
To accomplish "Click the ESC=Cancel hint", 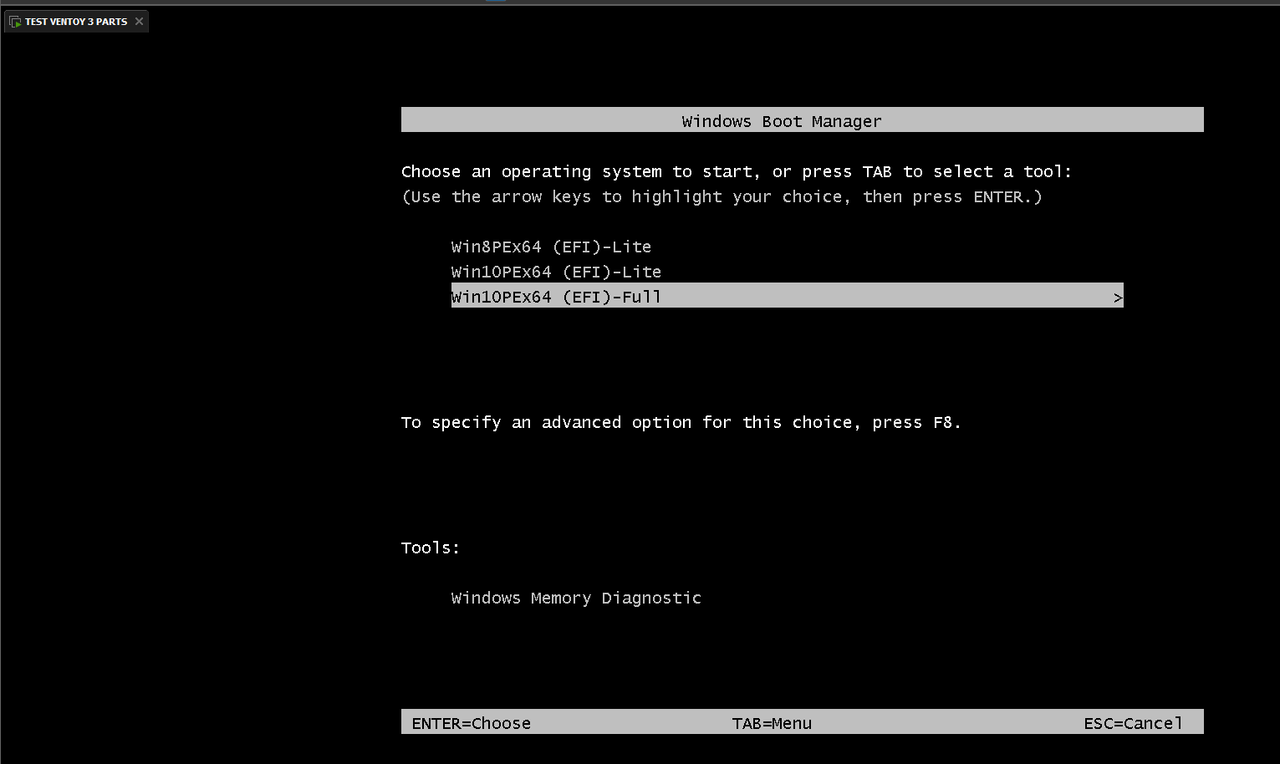I will (1133, 723).
